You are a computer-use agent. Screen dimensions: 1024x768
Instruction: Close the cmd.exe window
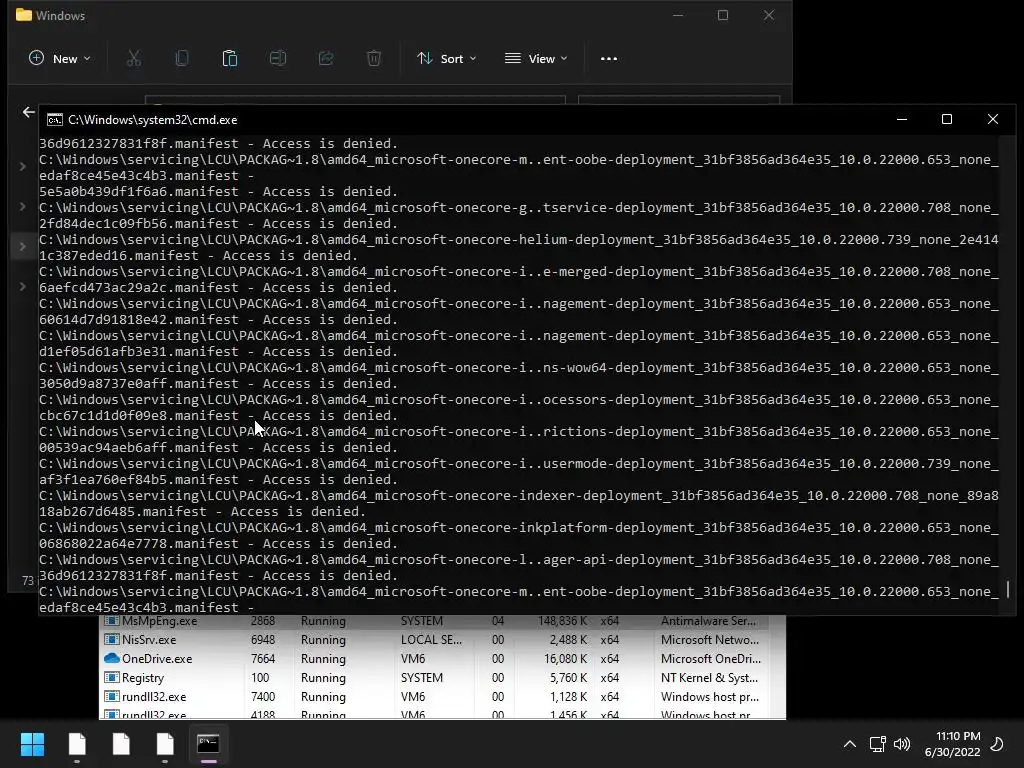[x=993, y=120]
